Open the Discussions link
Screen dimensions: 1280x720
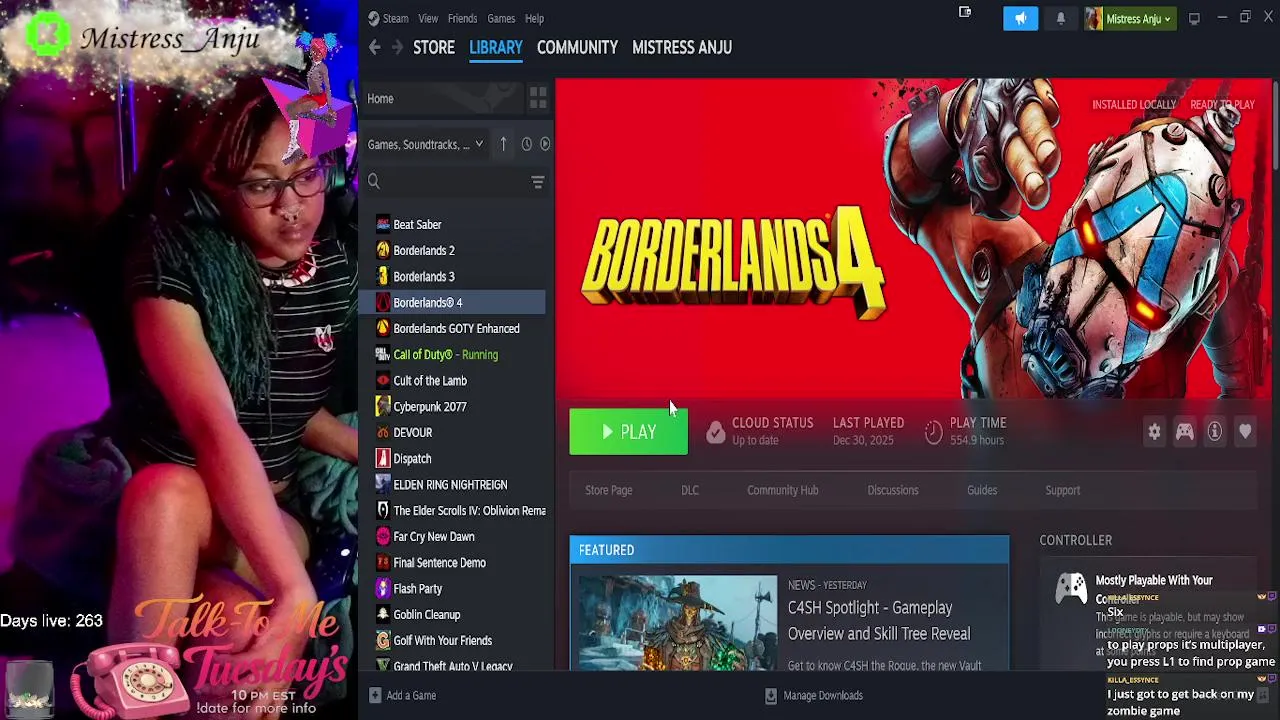tap(893, 490)
